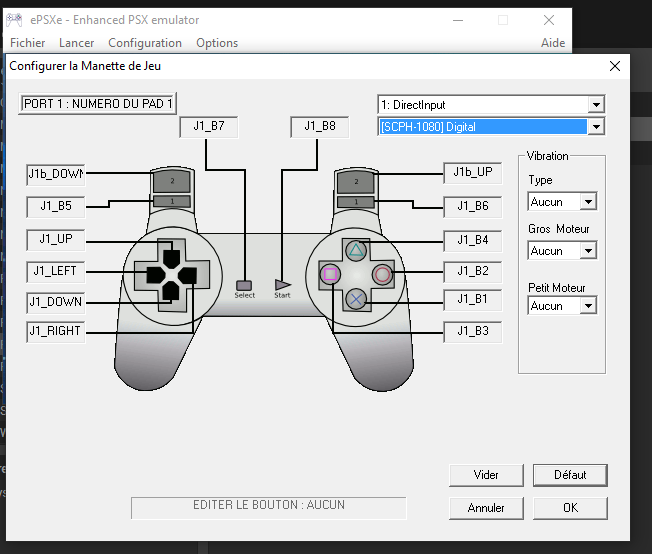Edit the J1_DOWN mapping field

click(56, 302)
